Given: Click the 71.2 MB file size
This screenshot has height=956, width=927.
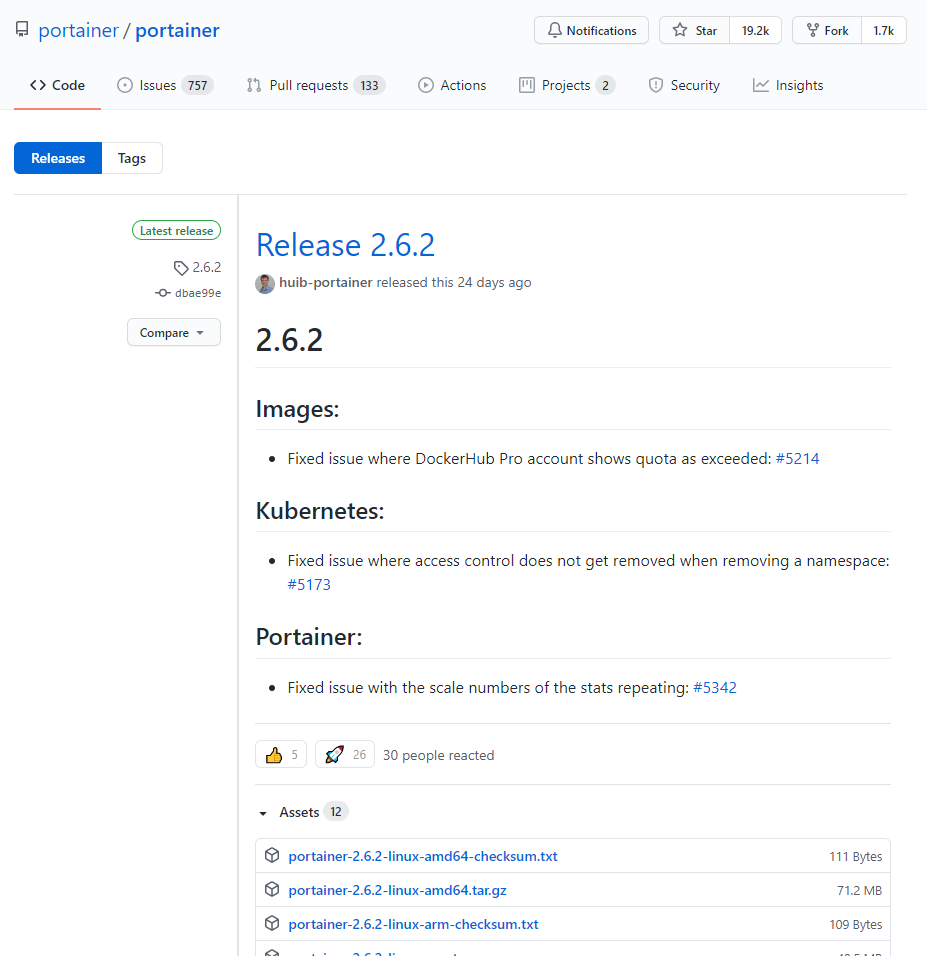Looking at the screenshot, I should (859, 891).
